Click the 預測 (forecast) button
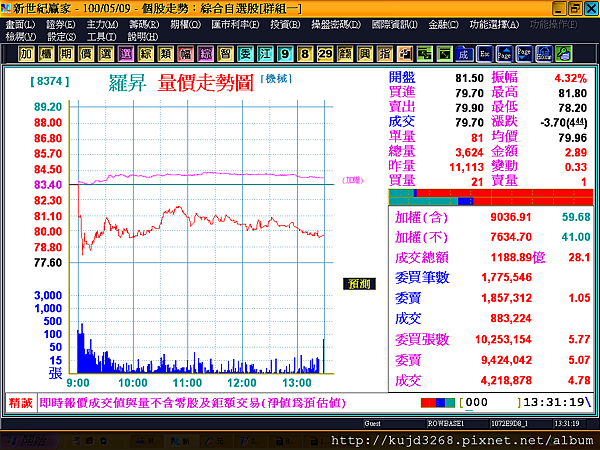The height and width of the screenshot is (450, 600). click(359, 284)
